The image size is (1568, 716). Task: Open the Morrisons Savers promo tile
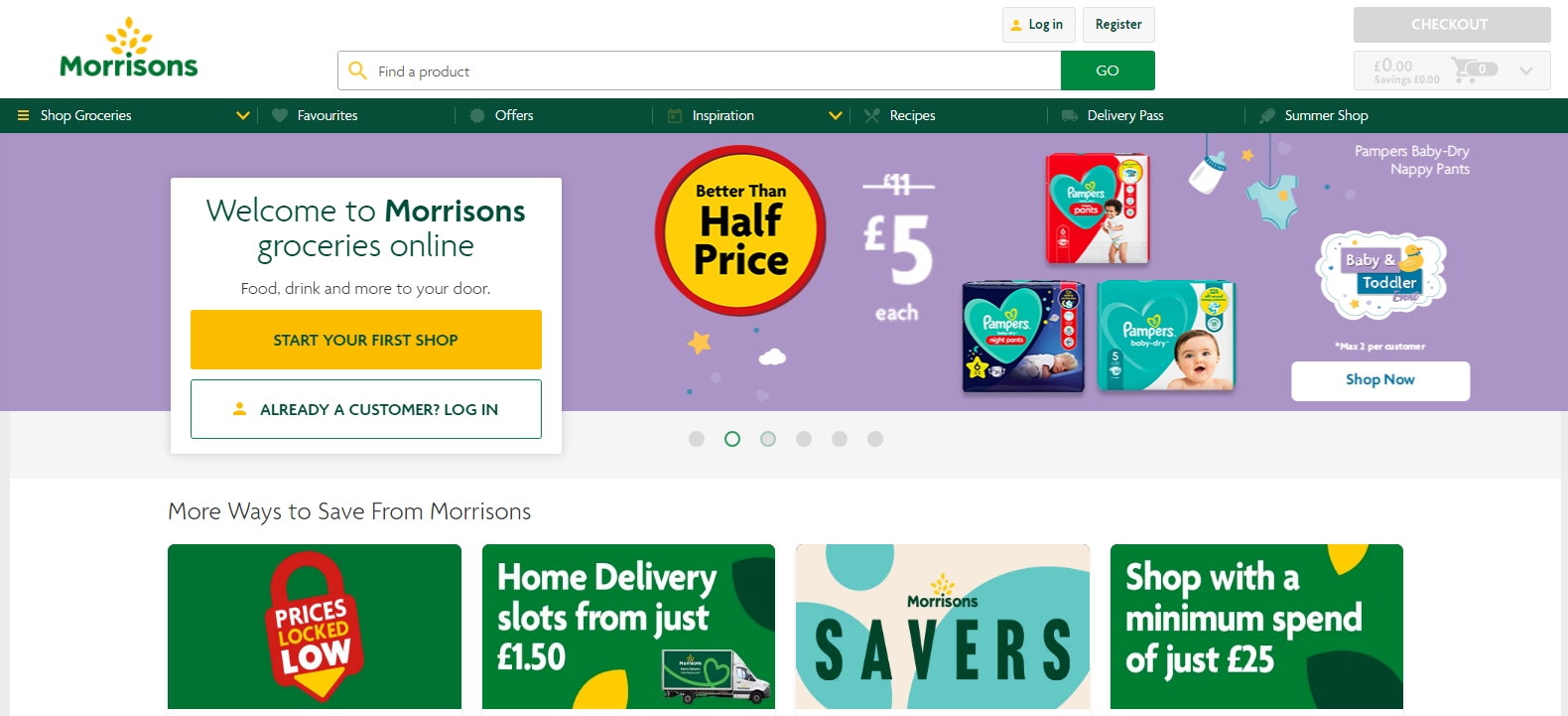click(943, 627)
